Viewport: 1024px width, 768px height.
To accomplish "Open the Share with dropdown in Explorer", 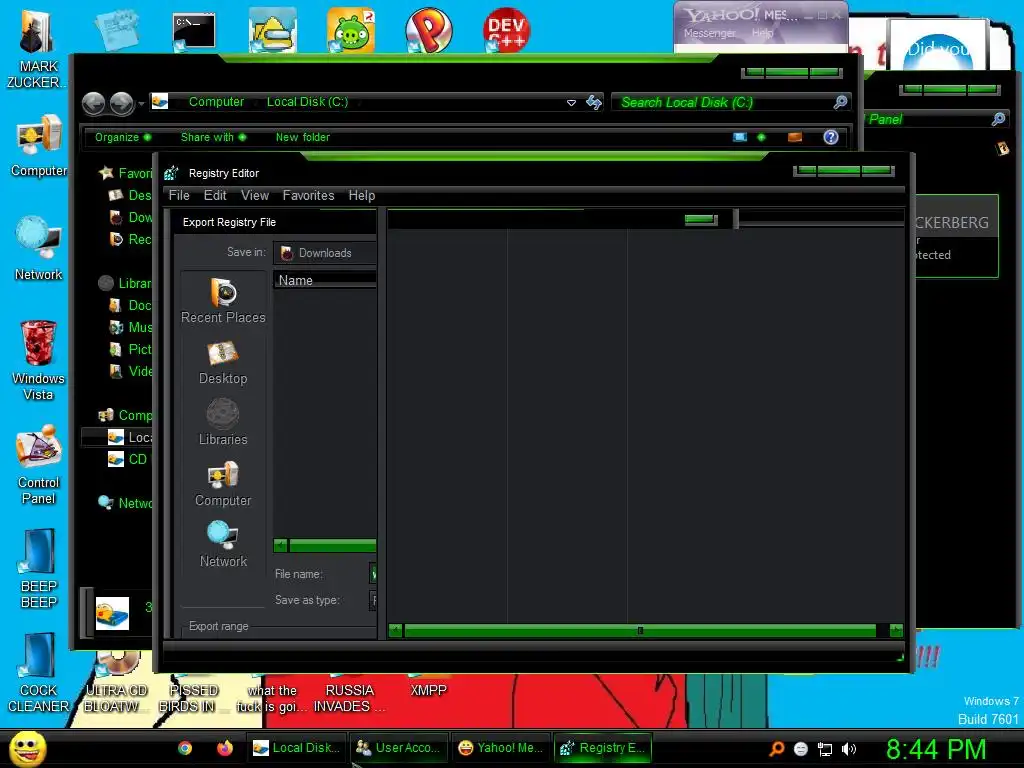I will [213, 137].
